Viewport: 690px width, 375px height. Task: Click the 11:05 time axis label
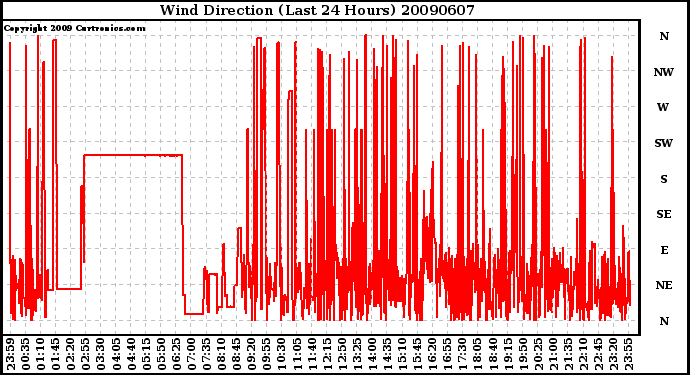297,354
